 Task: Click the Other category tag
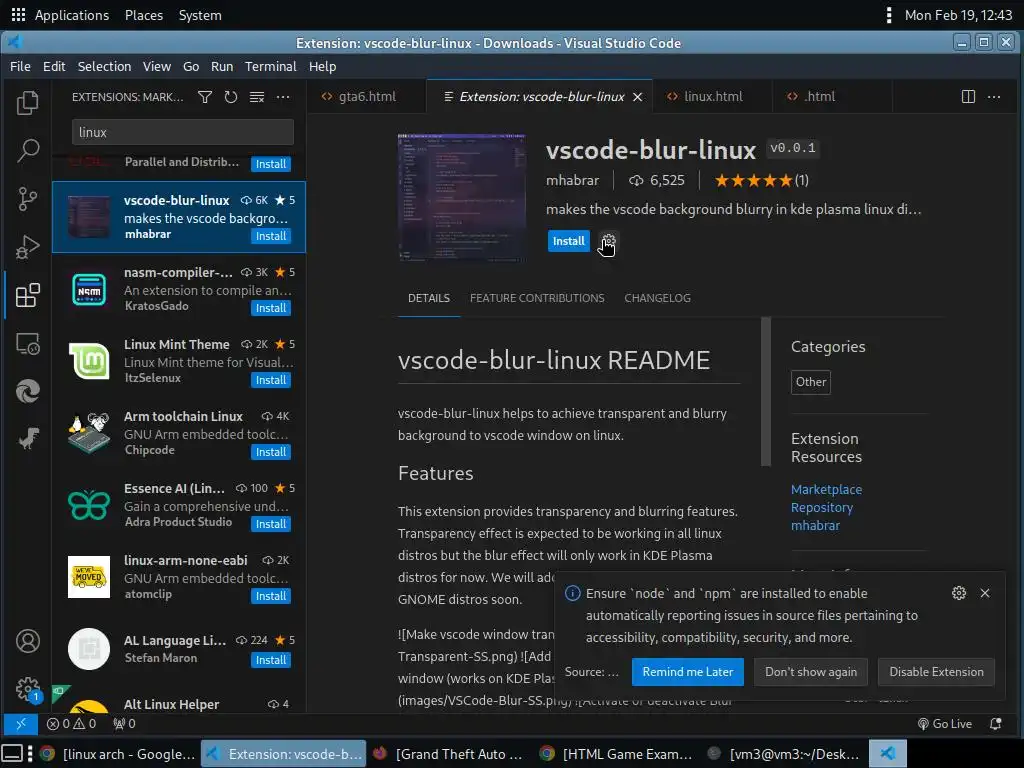coord(810,382)
